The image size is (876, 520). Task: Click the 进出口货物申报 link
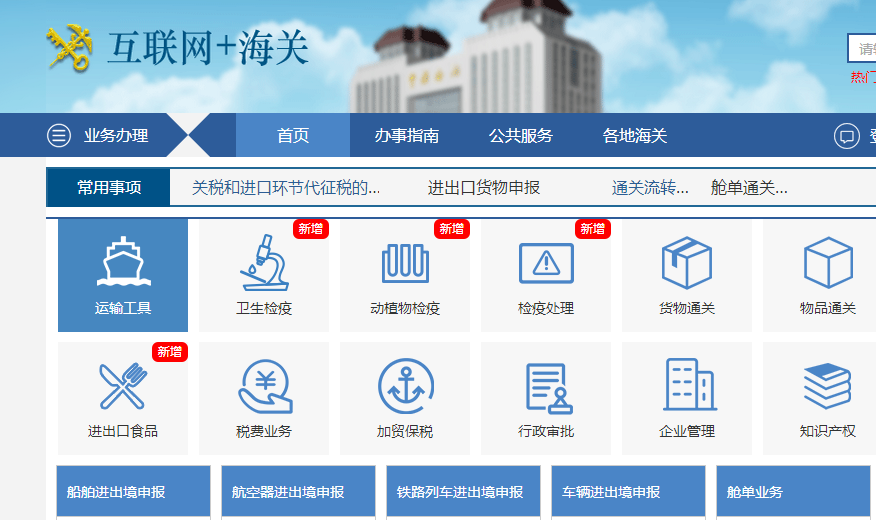coord(483,188)
